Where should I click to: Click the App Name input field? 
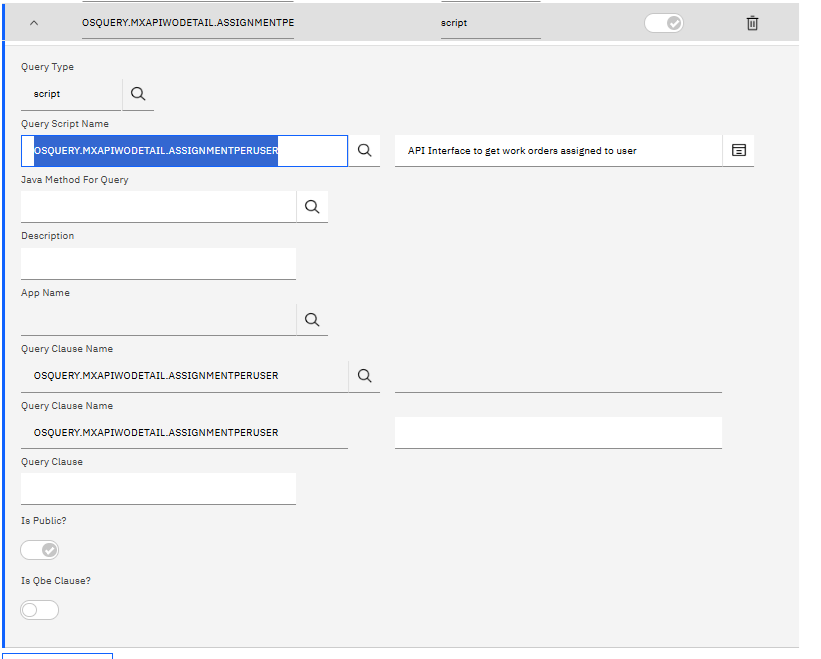pos(158,320)
